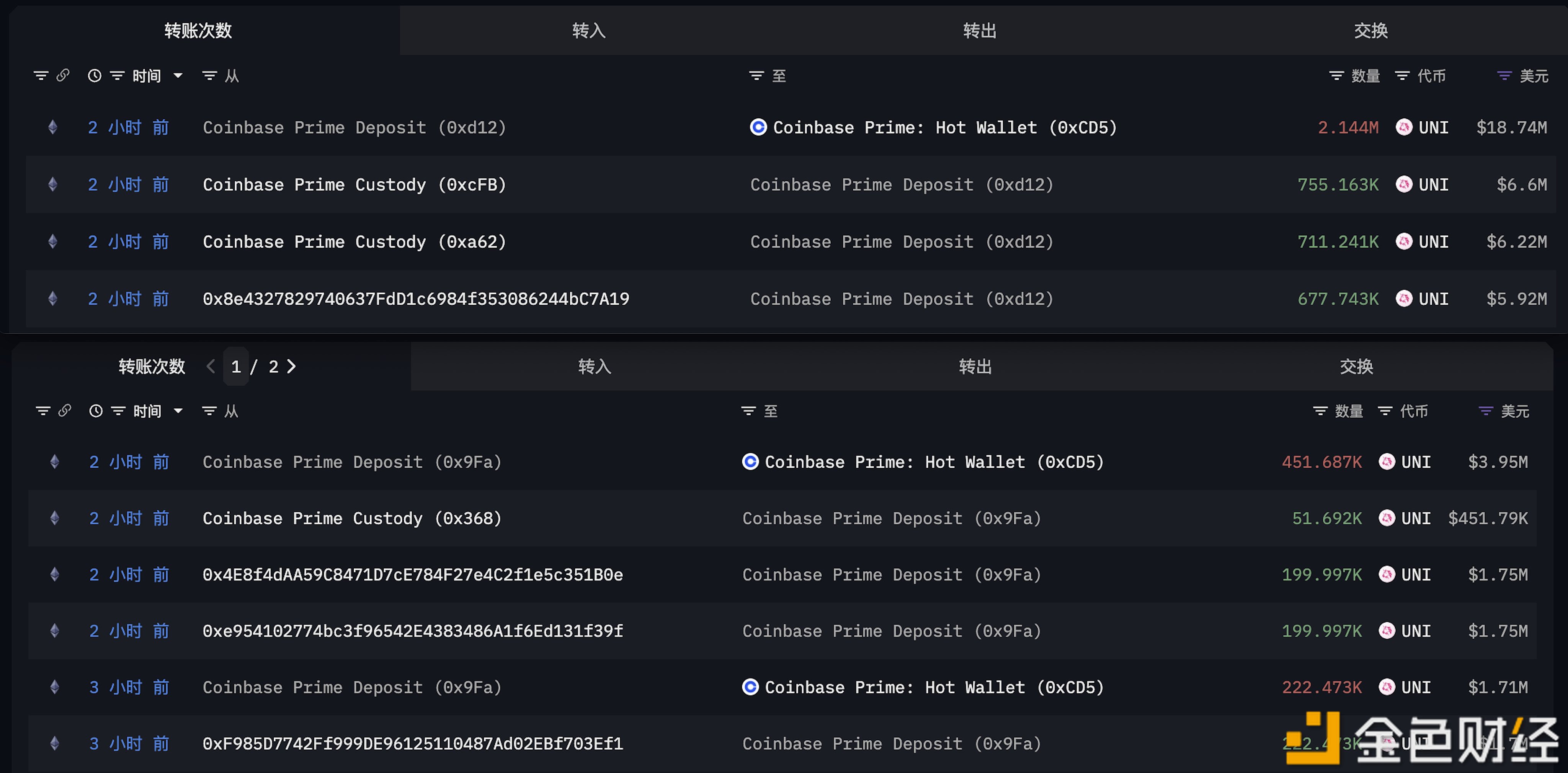Click the purple filter icon beside 美元 in top table
Viewport: 1568px width, 773px height.
click(1503, 75)
